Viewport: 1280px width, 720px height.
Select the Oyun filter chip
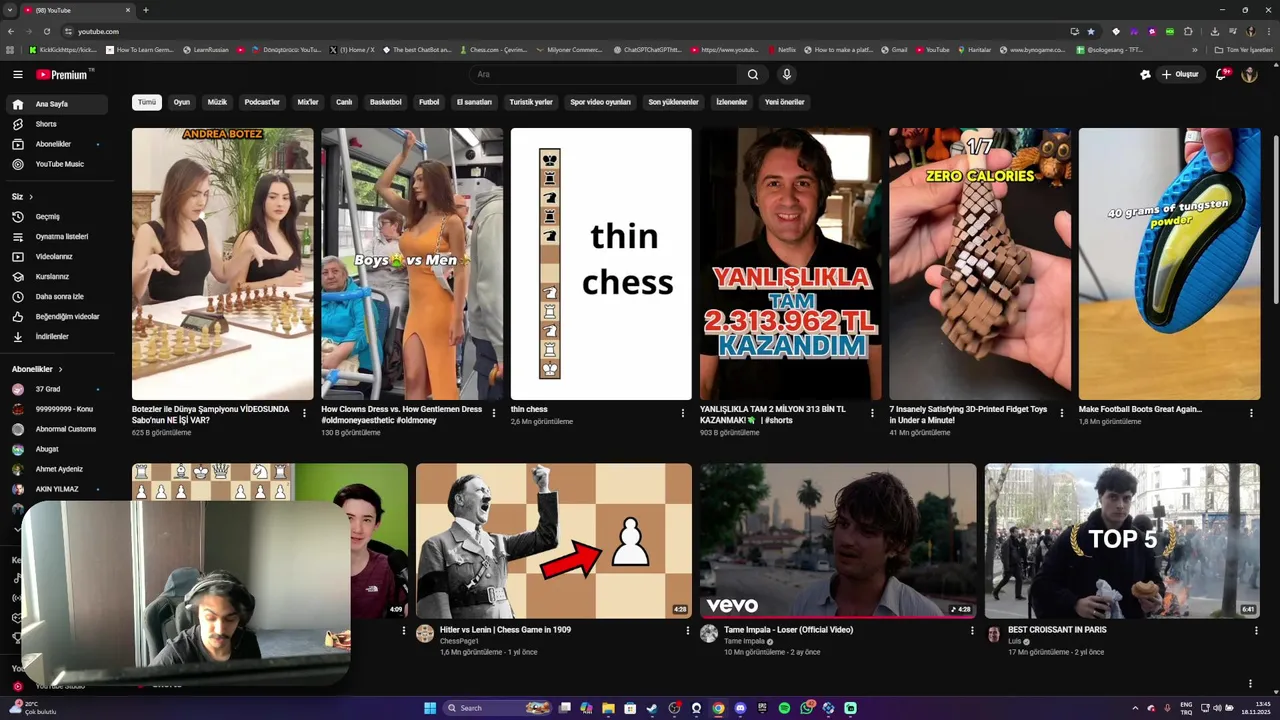point(181,102)
